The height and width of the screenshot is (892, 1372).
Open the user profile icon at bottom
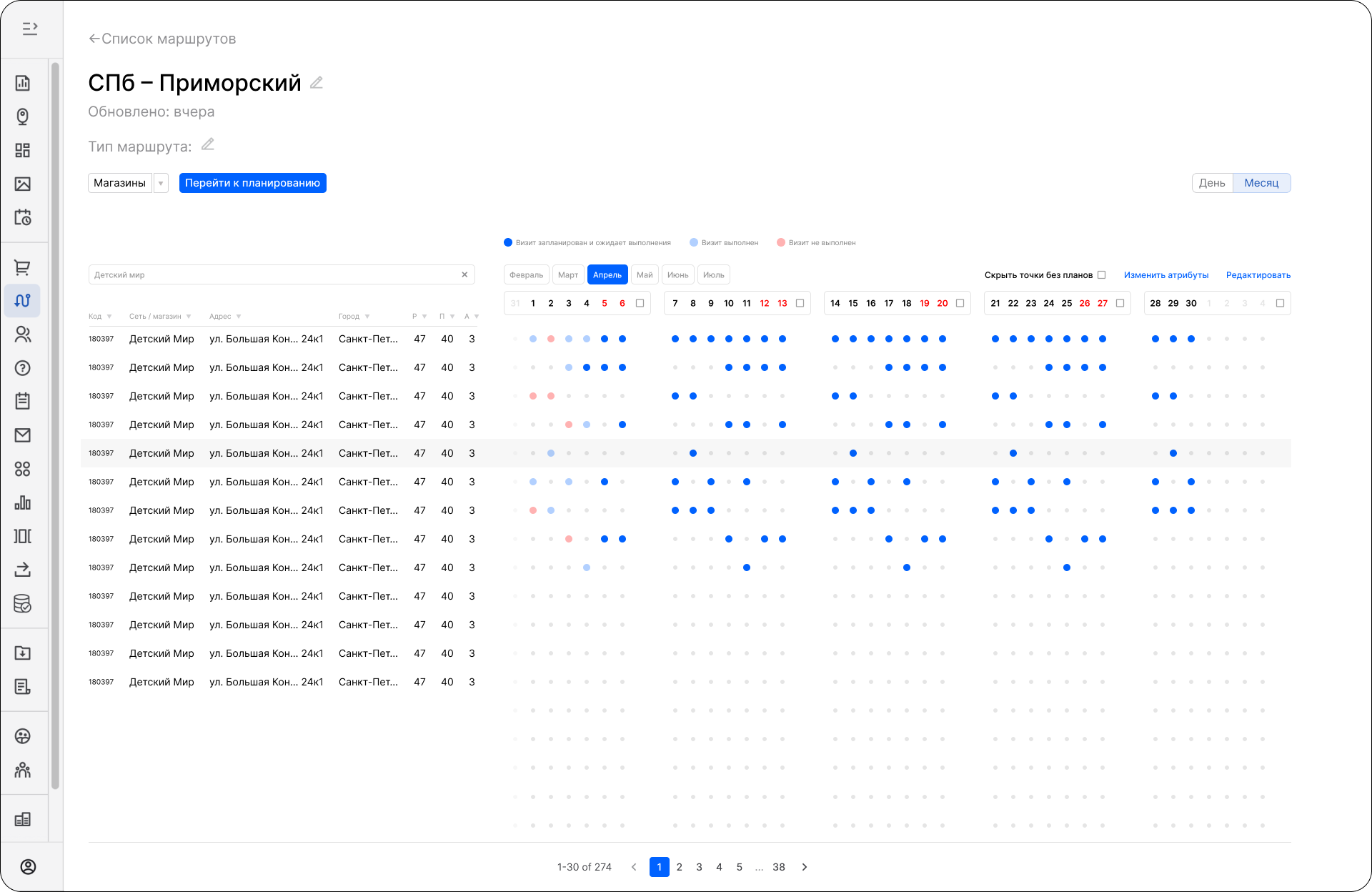(x=28, y=867)
